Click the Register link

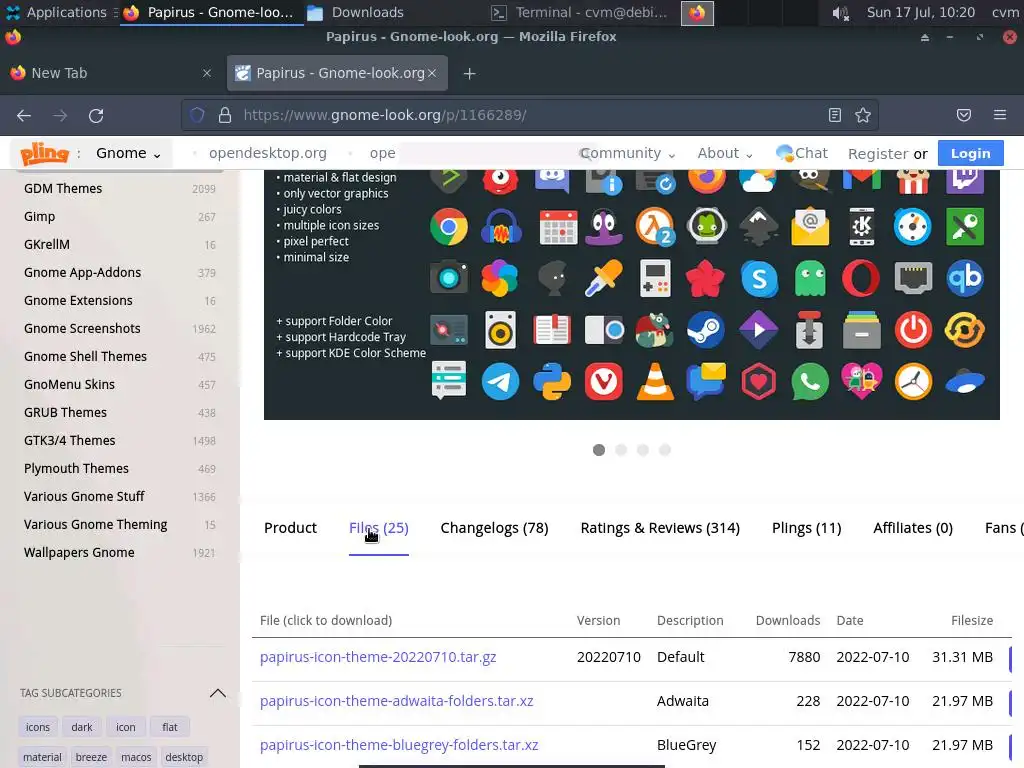pos(878,154)
